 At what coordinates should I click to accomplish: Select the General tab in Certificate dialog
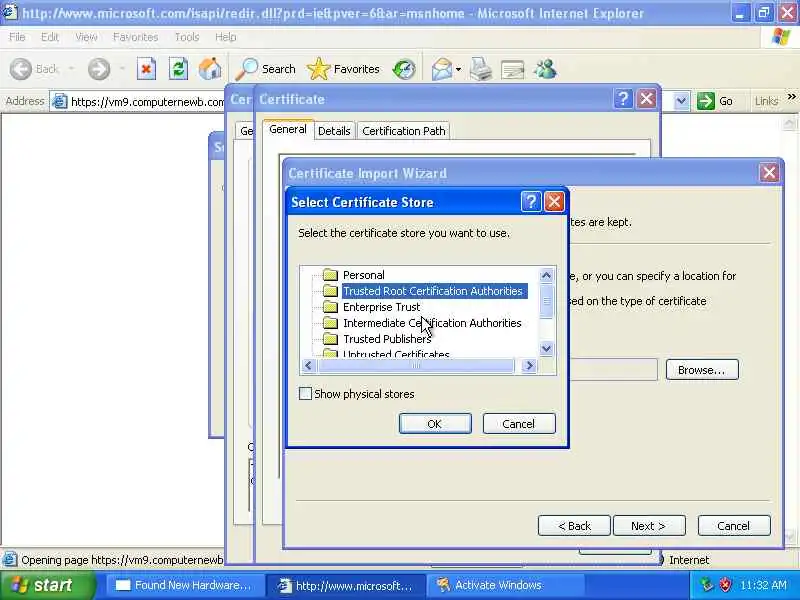tap(288, 130)
